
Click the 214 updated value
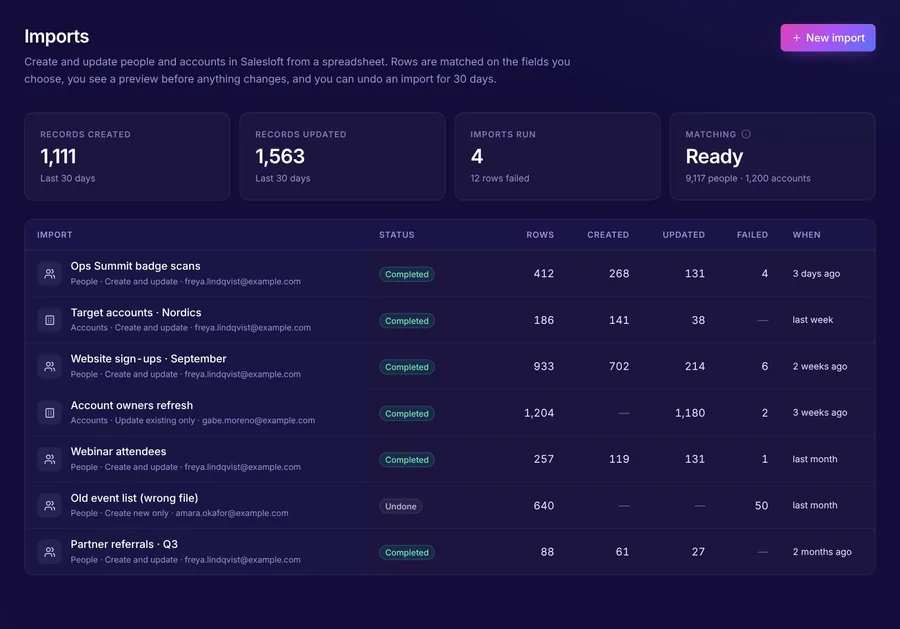tap(695, 366)
